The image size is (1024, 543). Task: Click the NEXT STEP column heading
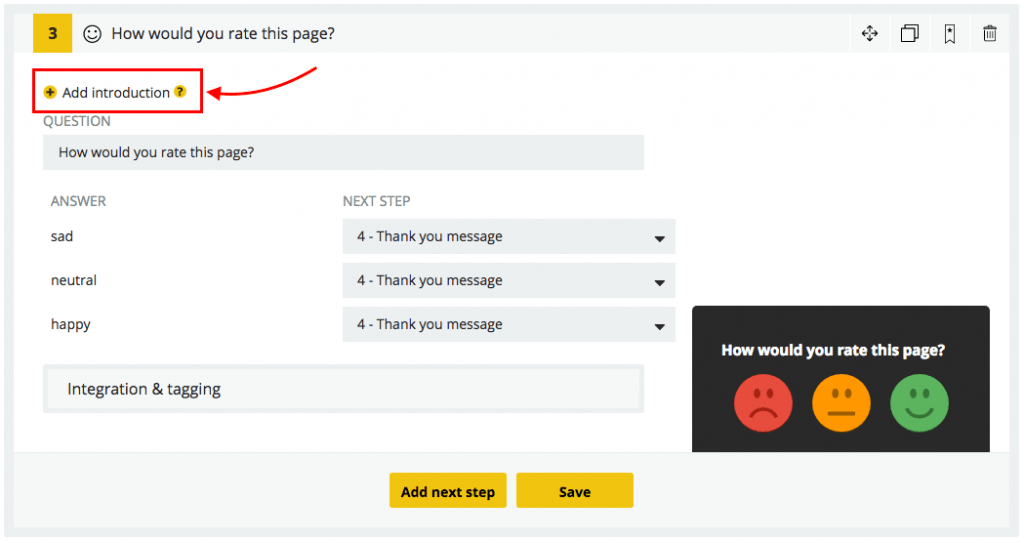click(x=376, y=201)
